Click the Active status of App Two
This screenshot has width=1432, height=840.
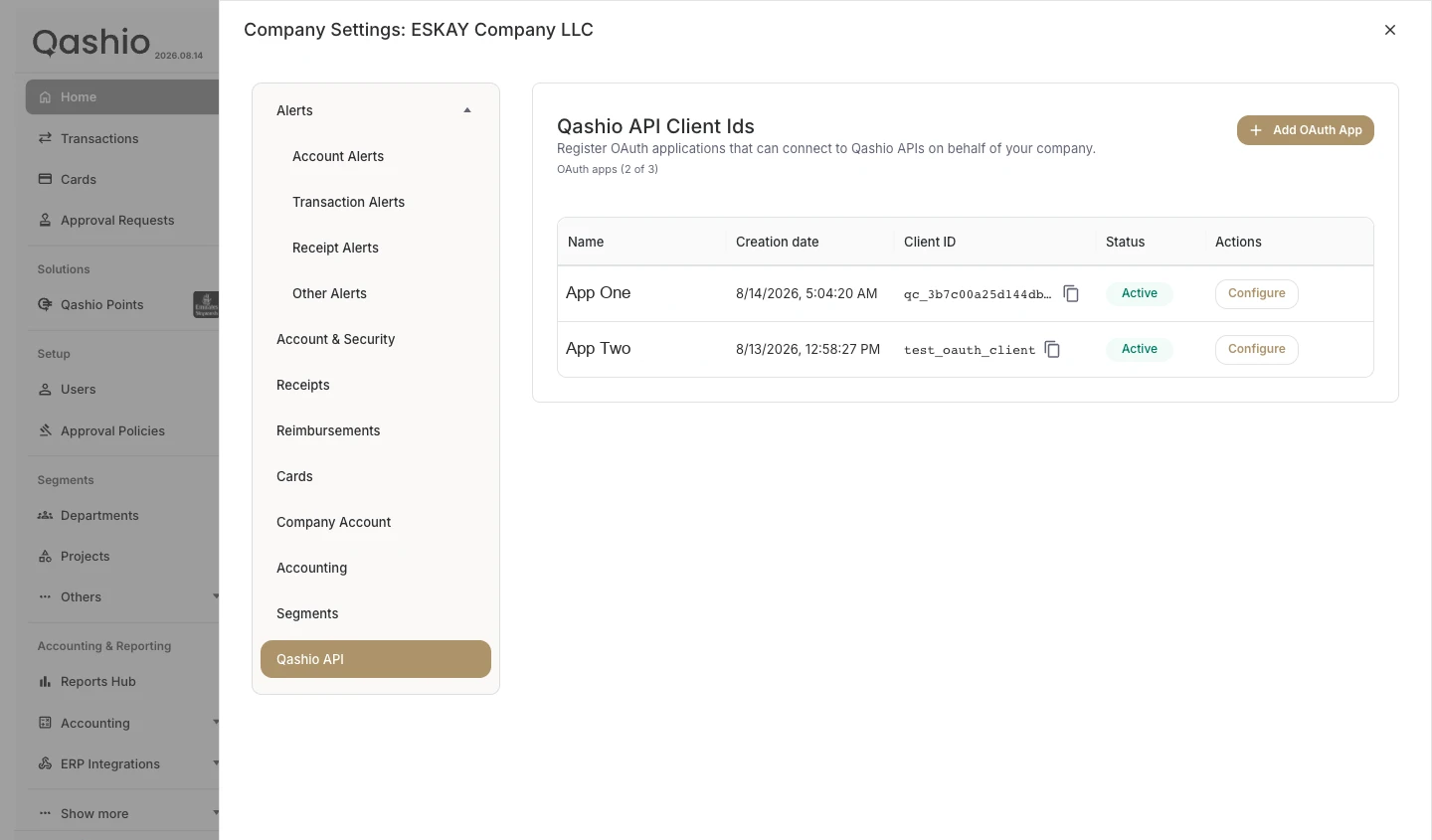1140,349
